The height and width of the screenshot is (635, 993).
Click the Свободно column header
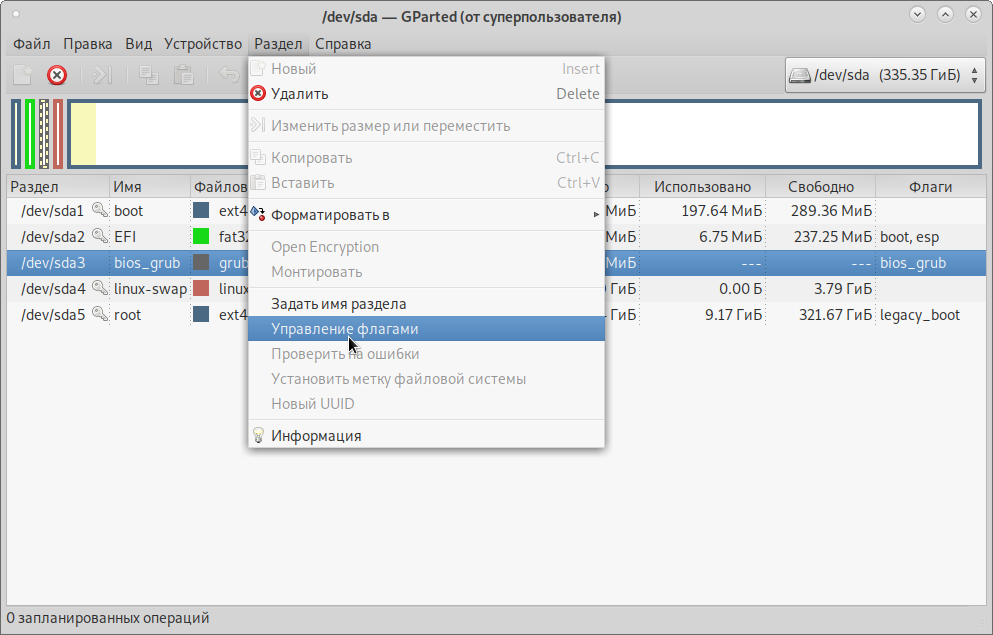[821, 187]
